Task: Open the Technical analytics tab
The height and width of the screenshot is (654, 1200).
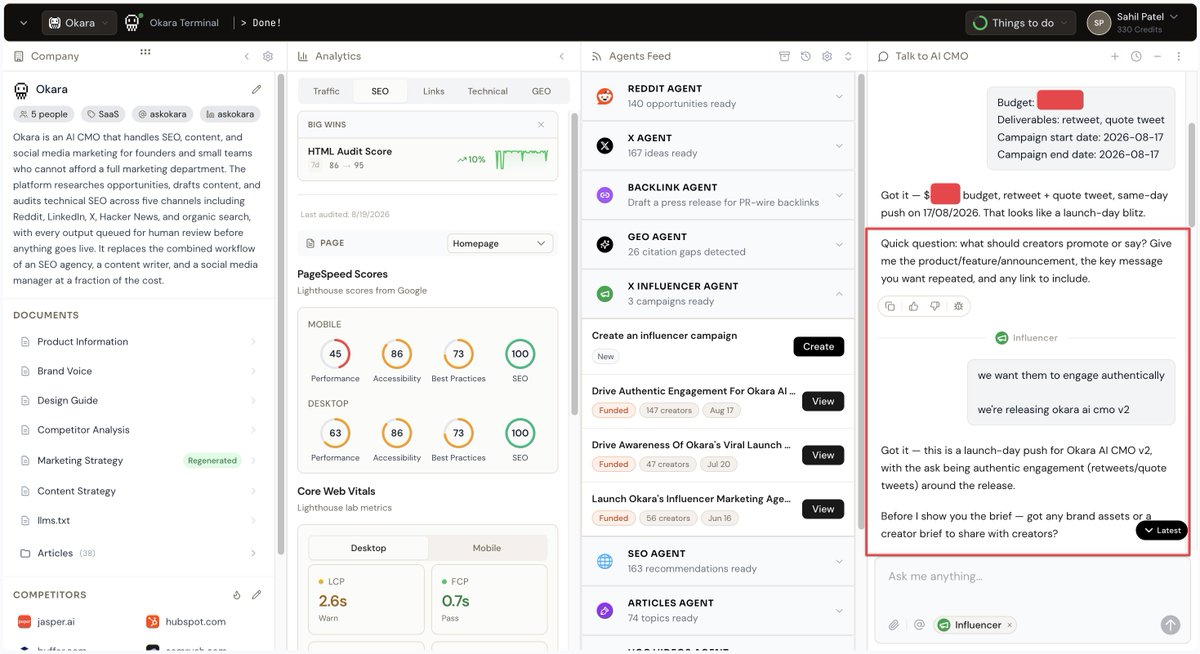Action: point(487,91)
